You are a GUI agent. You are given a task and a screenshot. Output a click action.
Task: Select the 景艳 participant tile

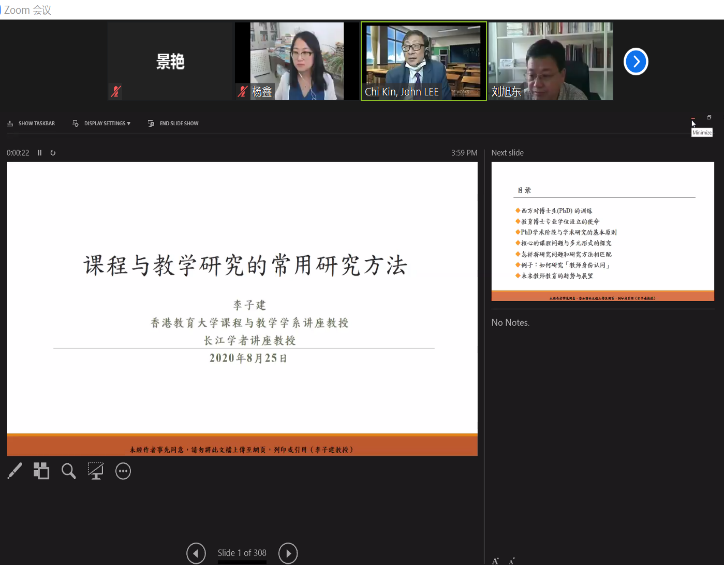tap(170, 61)
